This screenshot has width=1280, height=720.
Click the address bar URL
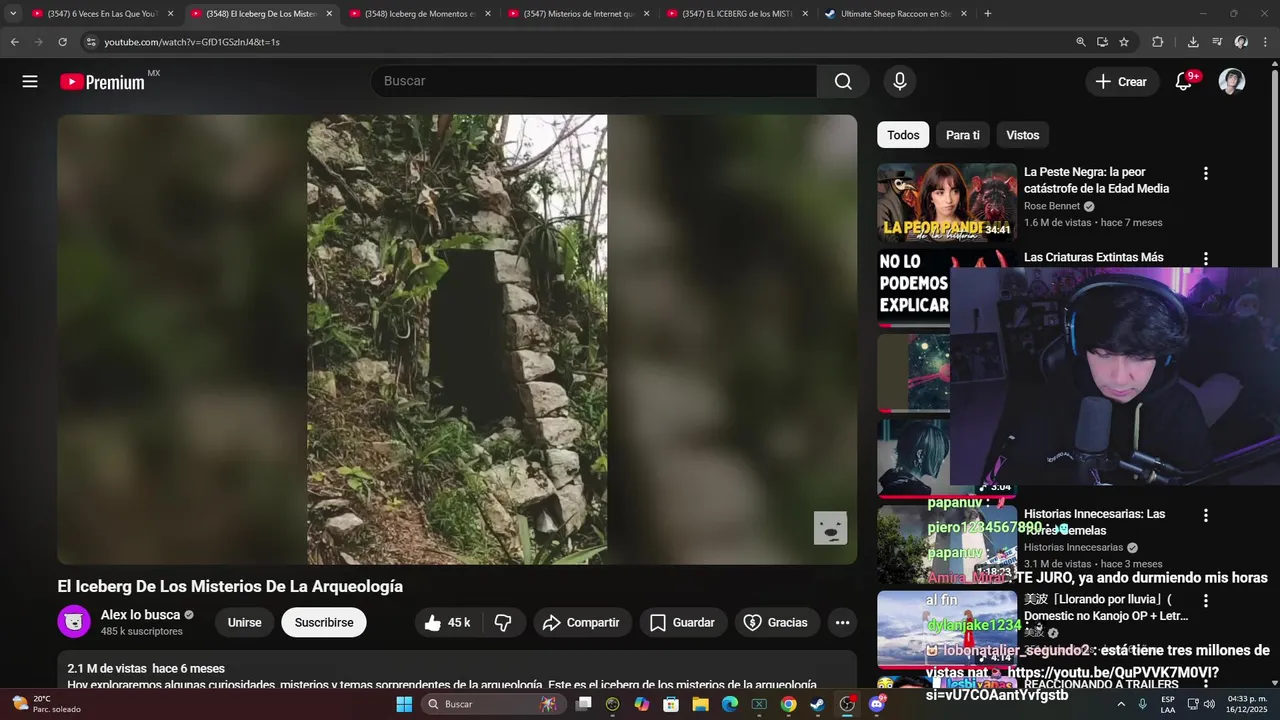pyautogui.click(x=192, y=42)
